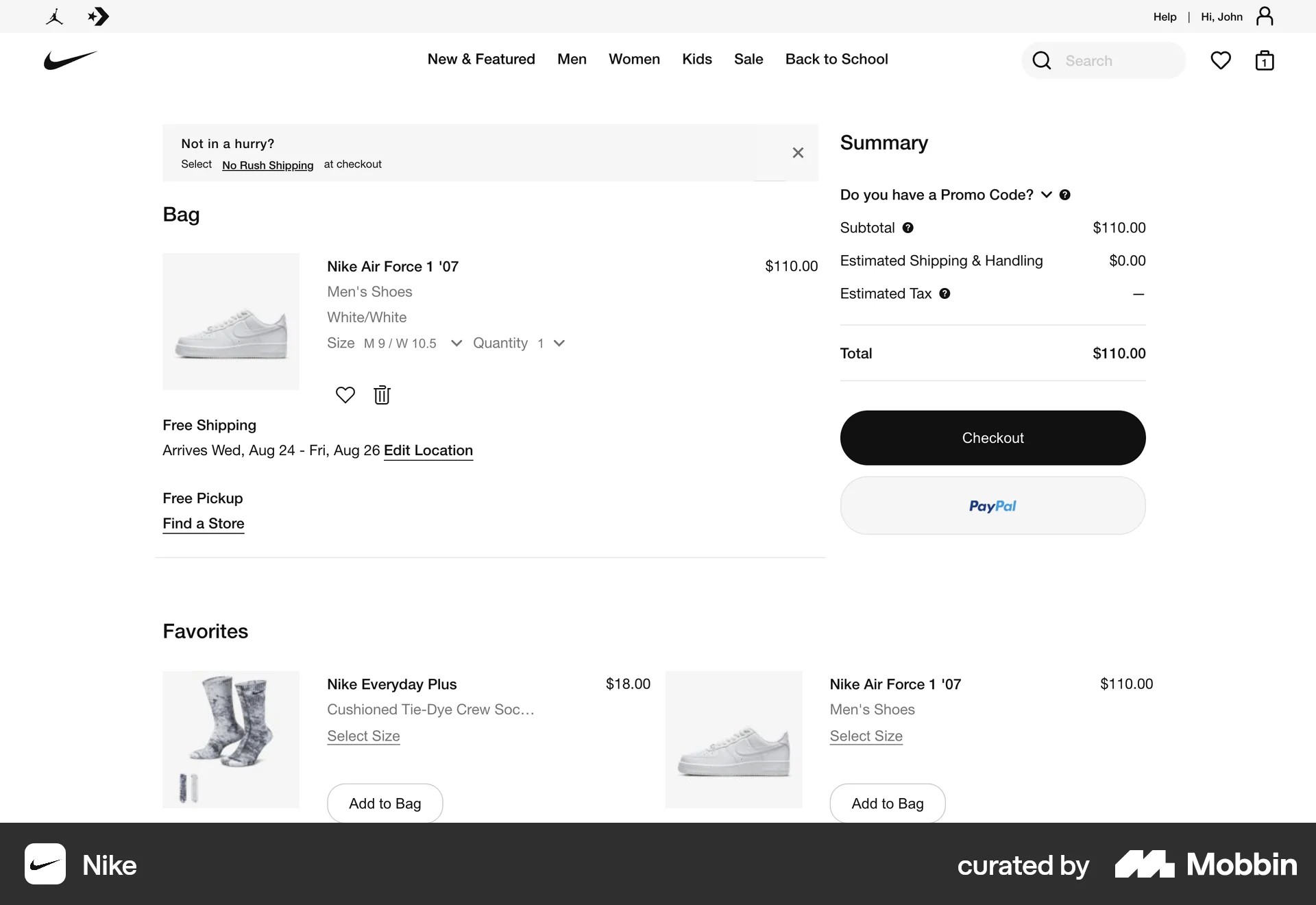
Task: Add the Nike Everyday Plus socks to bag
Action: pyautogui.click(x=385, y=804)
